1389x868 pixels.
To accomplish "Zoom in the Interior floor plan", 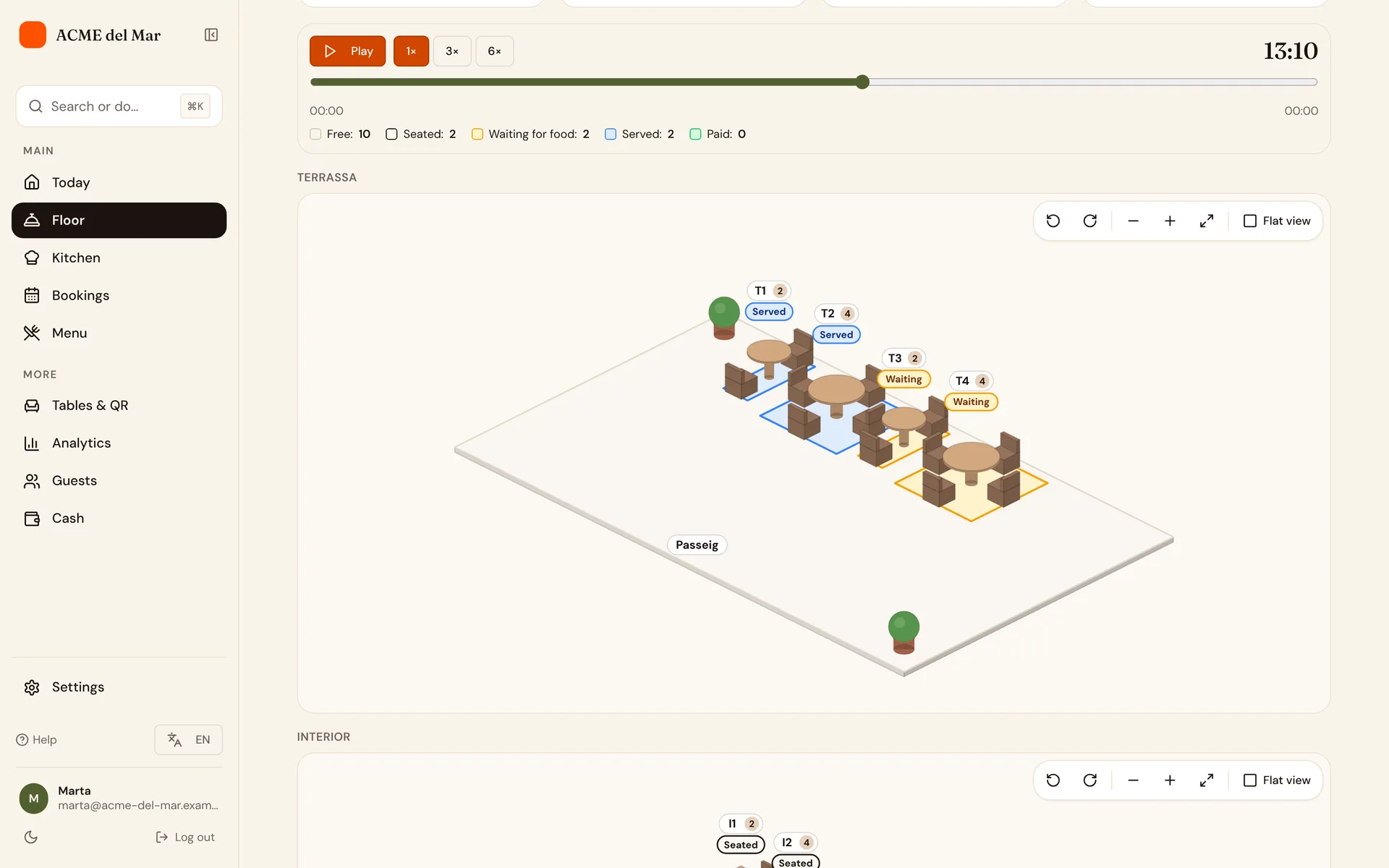I will [1170, 780].
